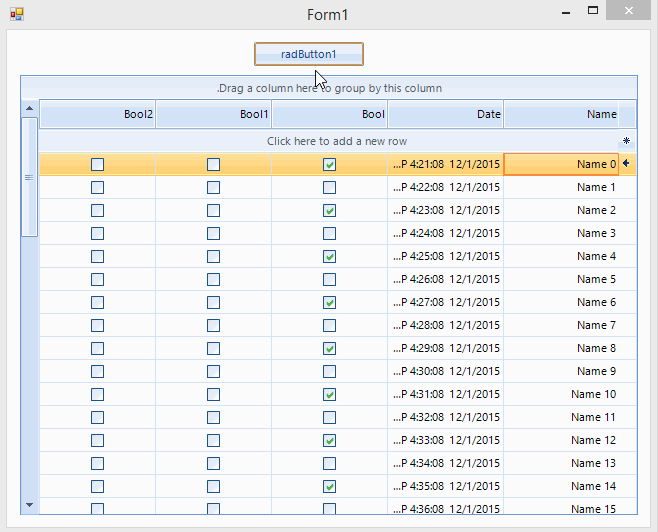Minimize the Form1 window
Viewport: 658px width, 532px height.
click(566, 11)
